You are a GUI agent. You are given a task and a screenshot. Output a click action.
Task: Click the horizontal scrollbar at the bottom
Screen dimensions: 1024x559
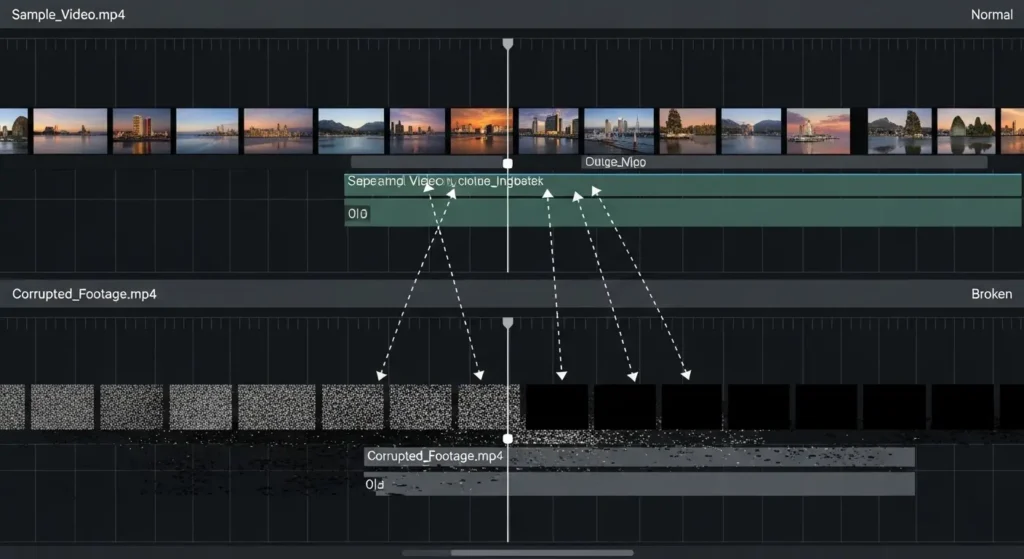517,552
